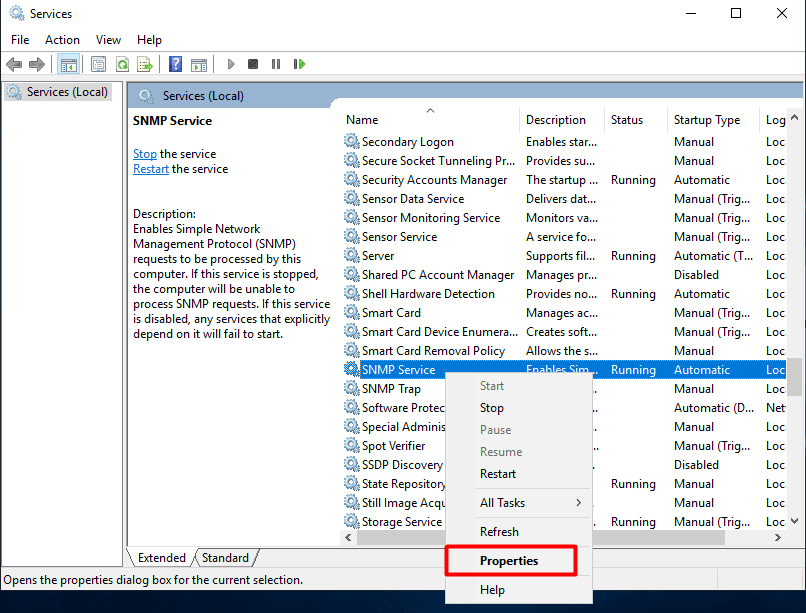Select the Storage Service gear icon
806x613 pixels.
click(x=352, y=521)
